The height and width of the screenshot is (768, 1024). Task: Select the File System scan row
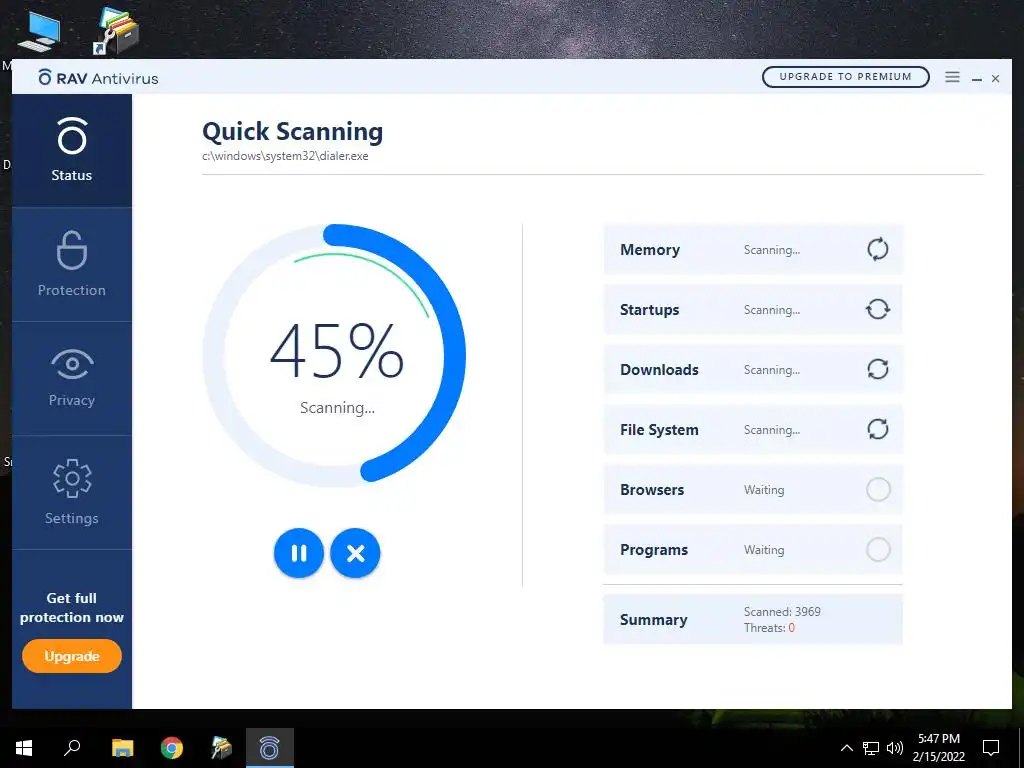pos(753,430)
